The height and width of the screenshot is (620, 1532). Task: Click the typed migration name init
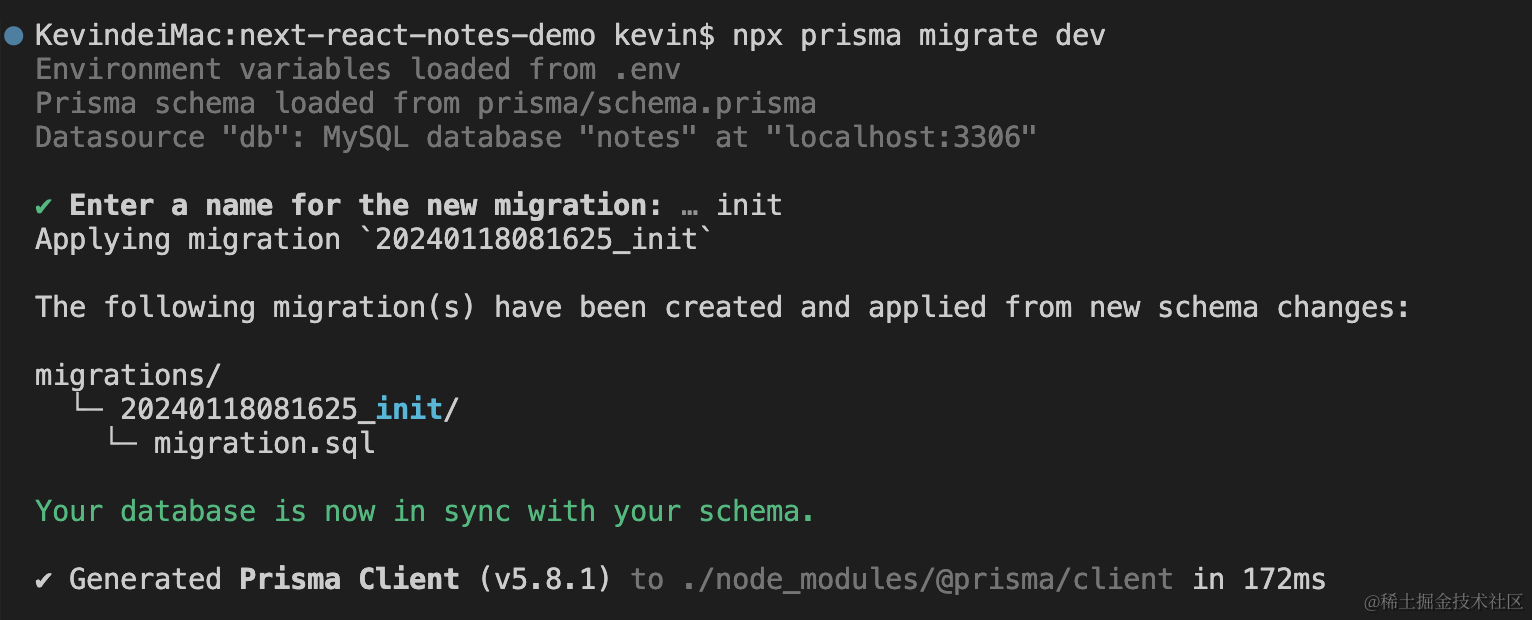click(749, 206)
